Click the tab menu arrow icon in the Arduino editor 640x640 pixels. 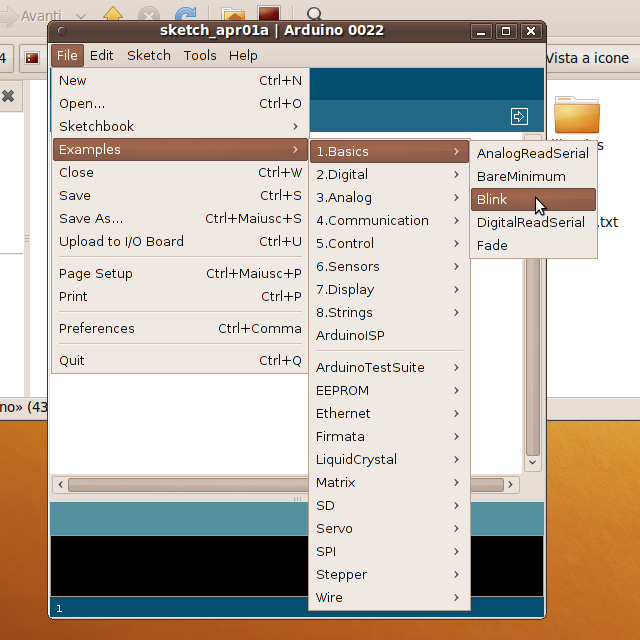[519, 116]
